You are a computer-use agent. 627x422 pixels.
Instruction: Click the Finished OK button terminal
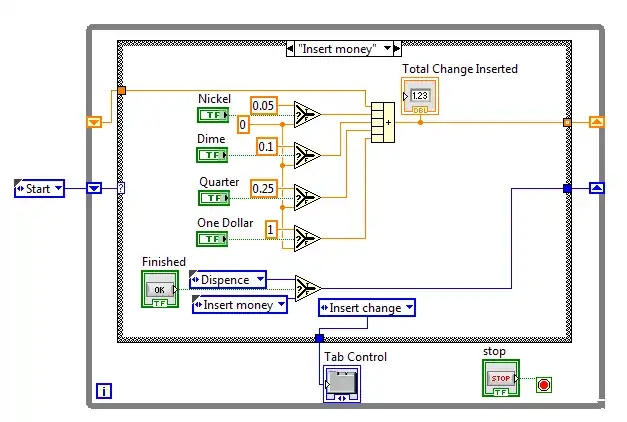coord(160,289)
